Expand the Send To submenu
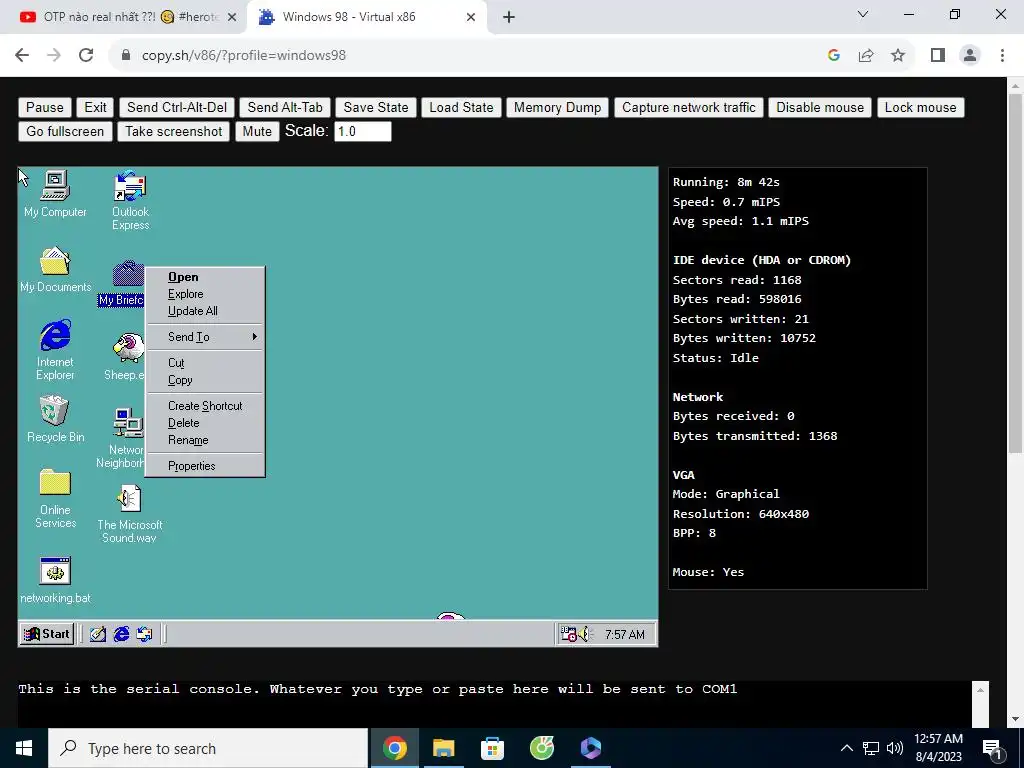1024x768 pixels. pos(205,337)
